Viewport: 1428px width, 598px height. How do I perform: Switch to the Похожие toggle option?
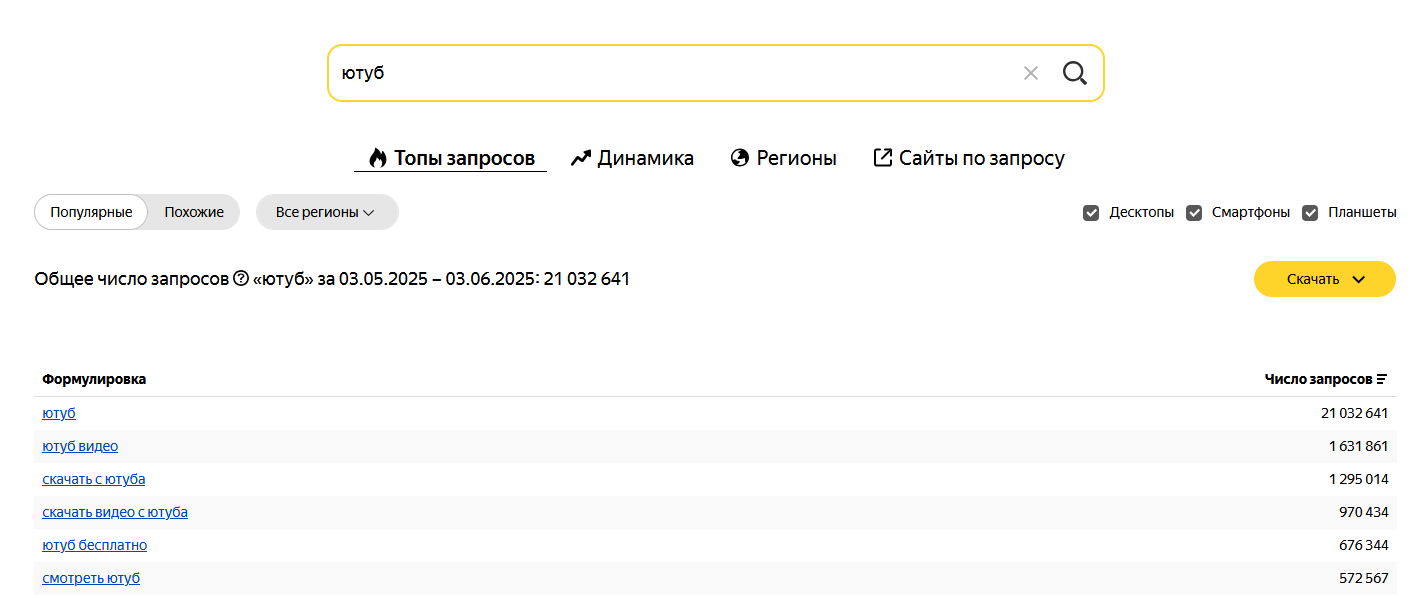click(194, 212)
